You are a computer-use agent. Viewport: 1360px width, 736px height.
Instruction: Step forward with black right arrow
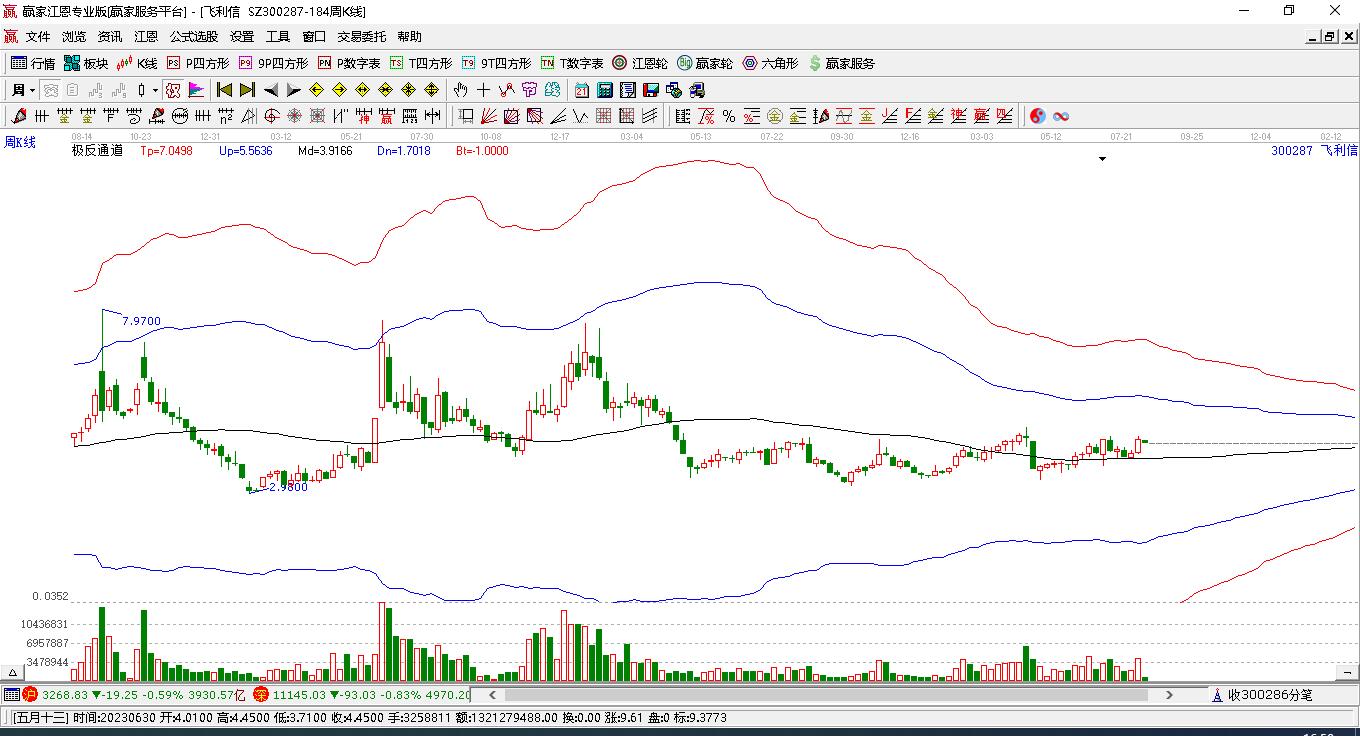click(x=293, y=90)
